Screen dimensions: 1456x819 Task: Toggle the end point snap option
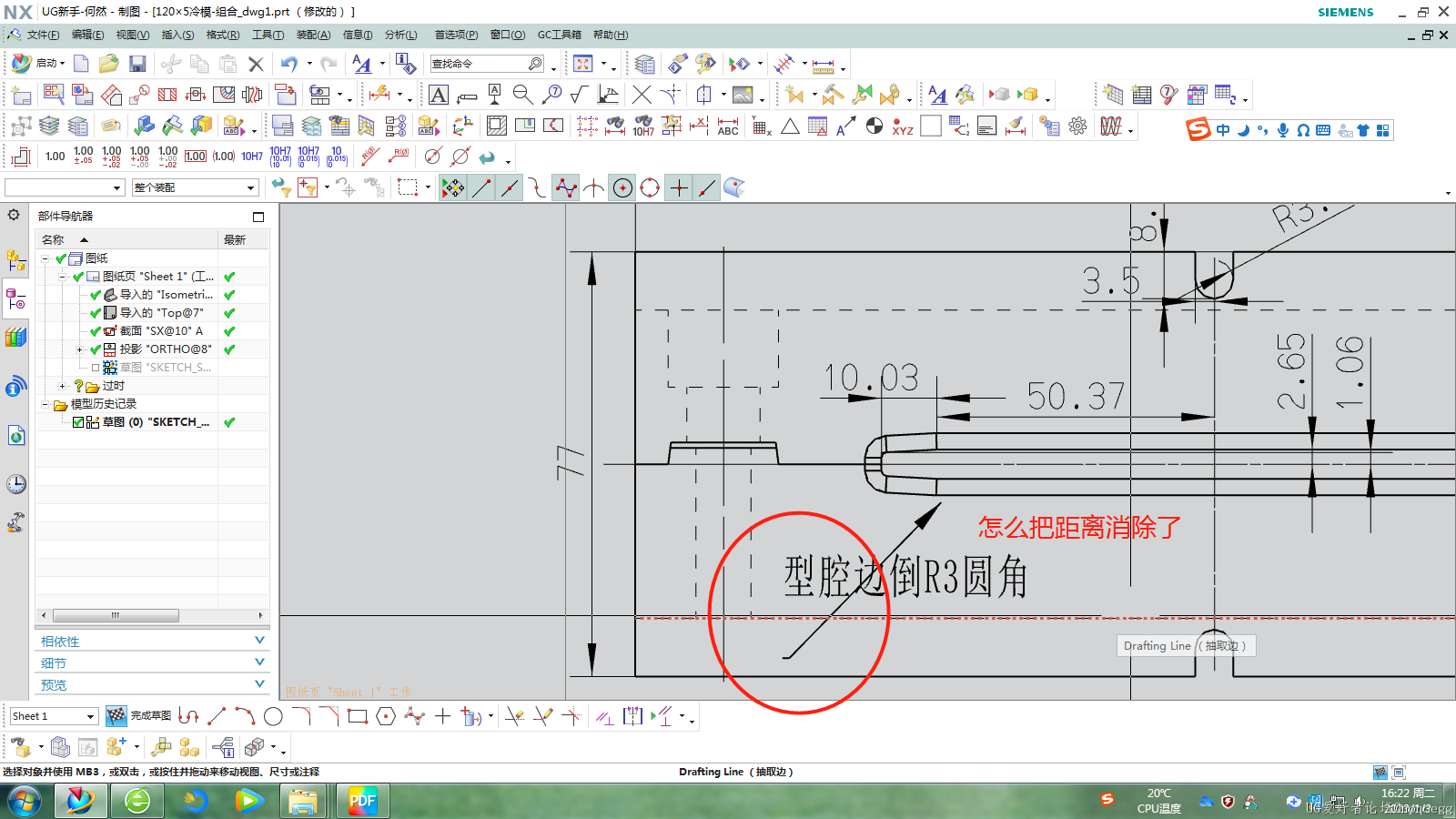(x=481, y=187)
